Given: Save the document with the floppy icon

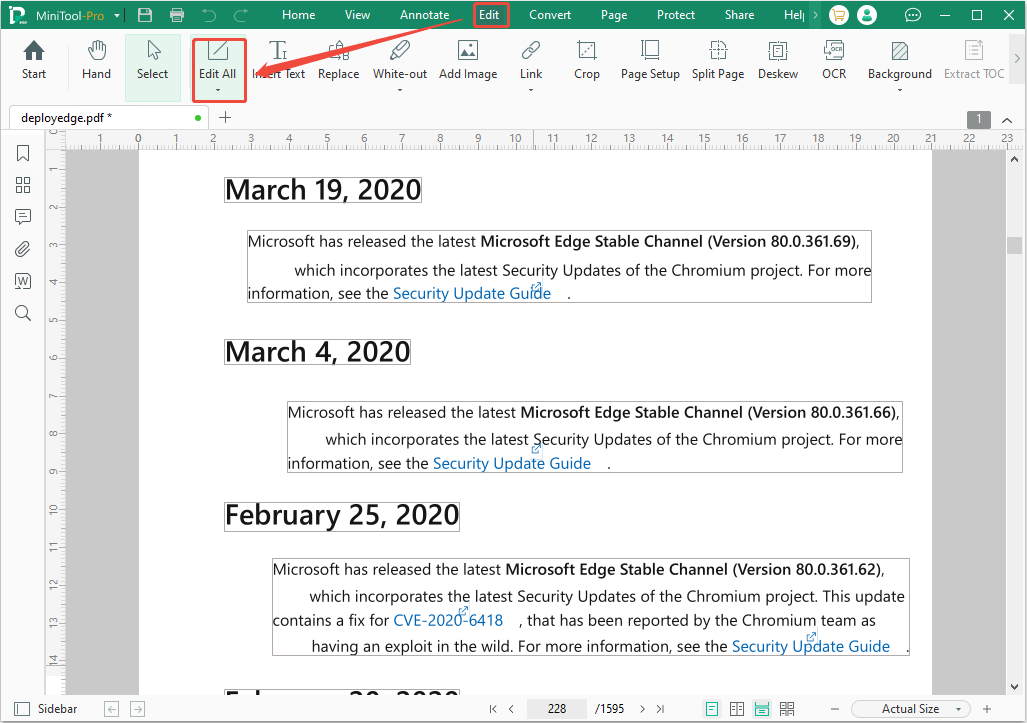Looking at the screenshot, I should pyautogui.click(x=145, y=15).
